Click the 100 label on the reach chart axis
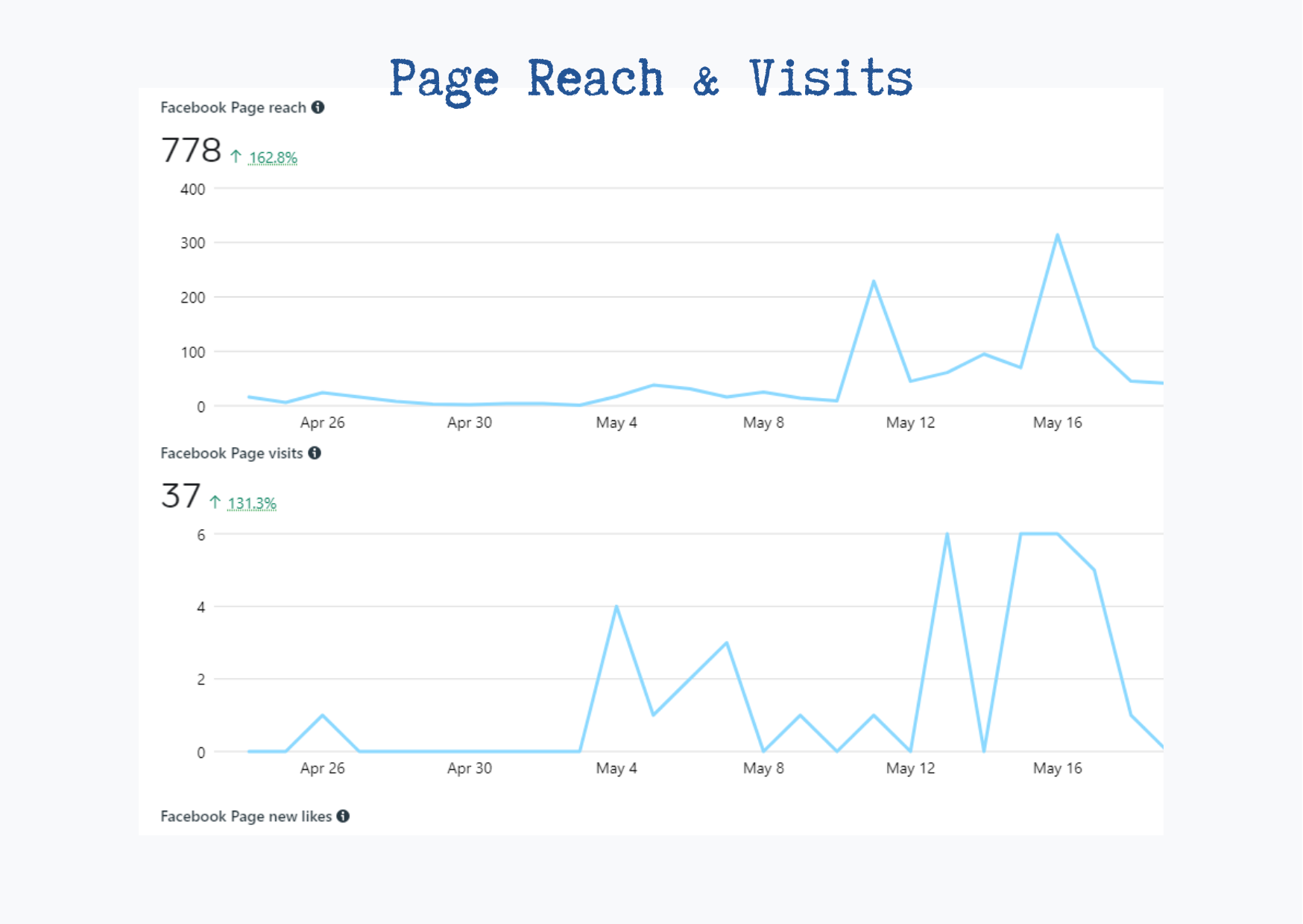The width and height of the screenshot is (1303, 924). pyautogui.click(x=192, y=352)
